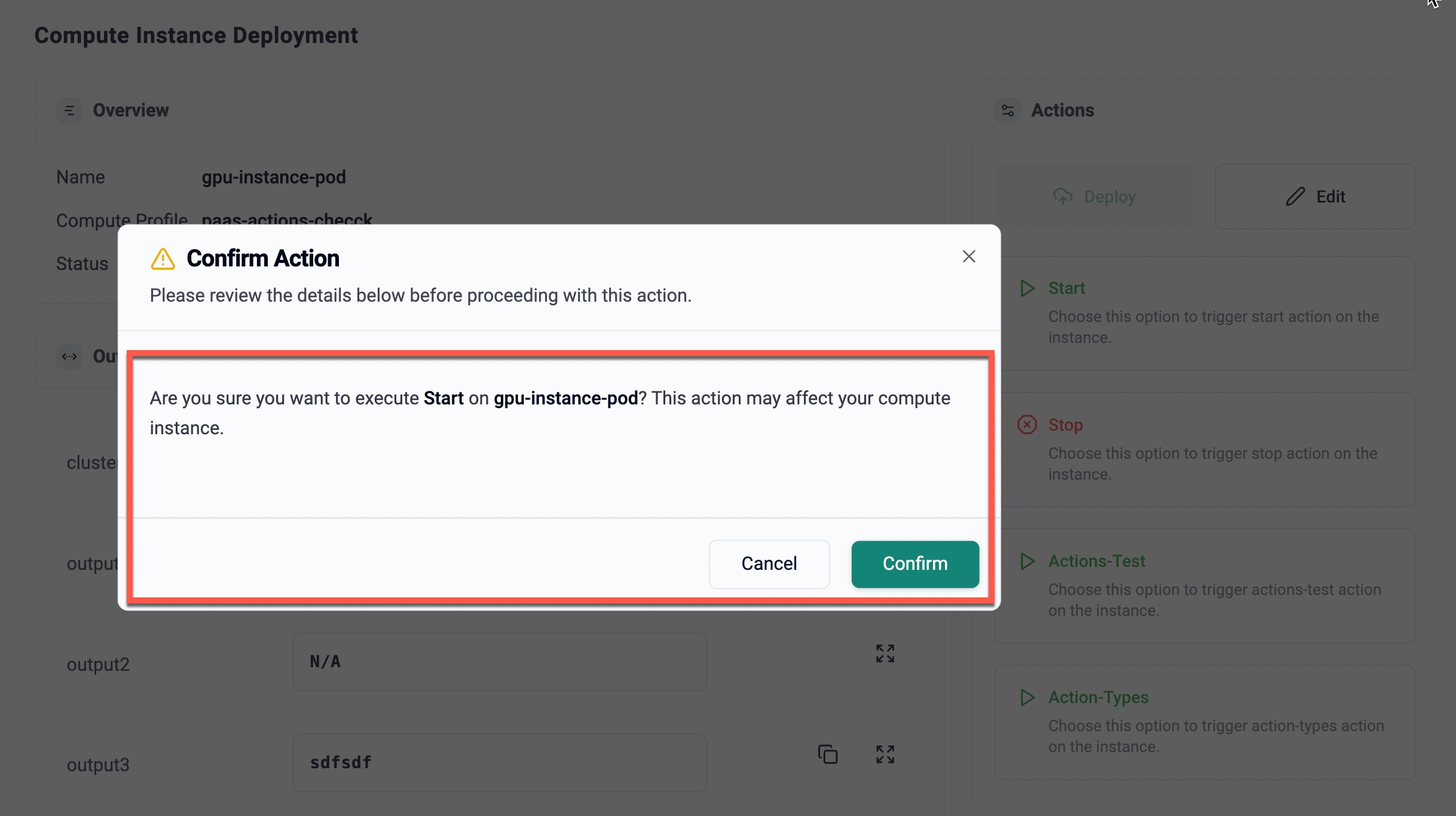Select the Action-Types action title
This screenshot has height=816, width=1456.
pyautogui.click(x=1098, y=697)
